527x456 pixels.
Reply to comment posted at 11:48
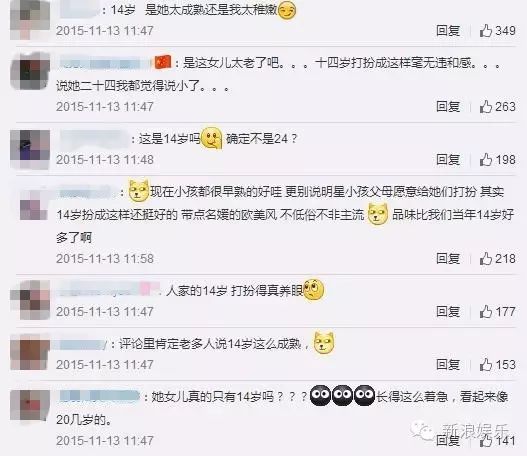click(x=448, y=160)
